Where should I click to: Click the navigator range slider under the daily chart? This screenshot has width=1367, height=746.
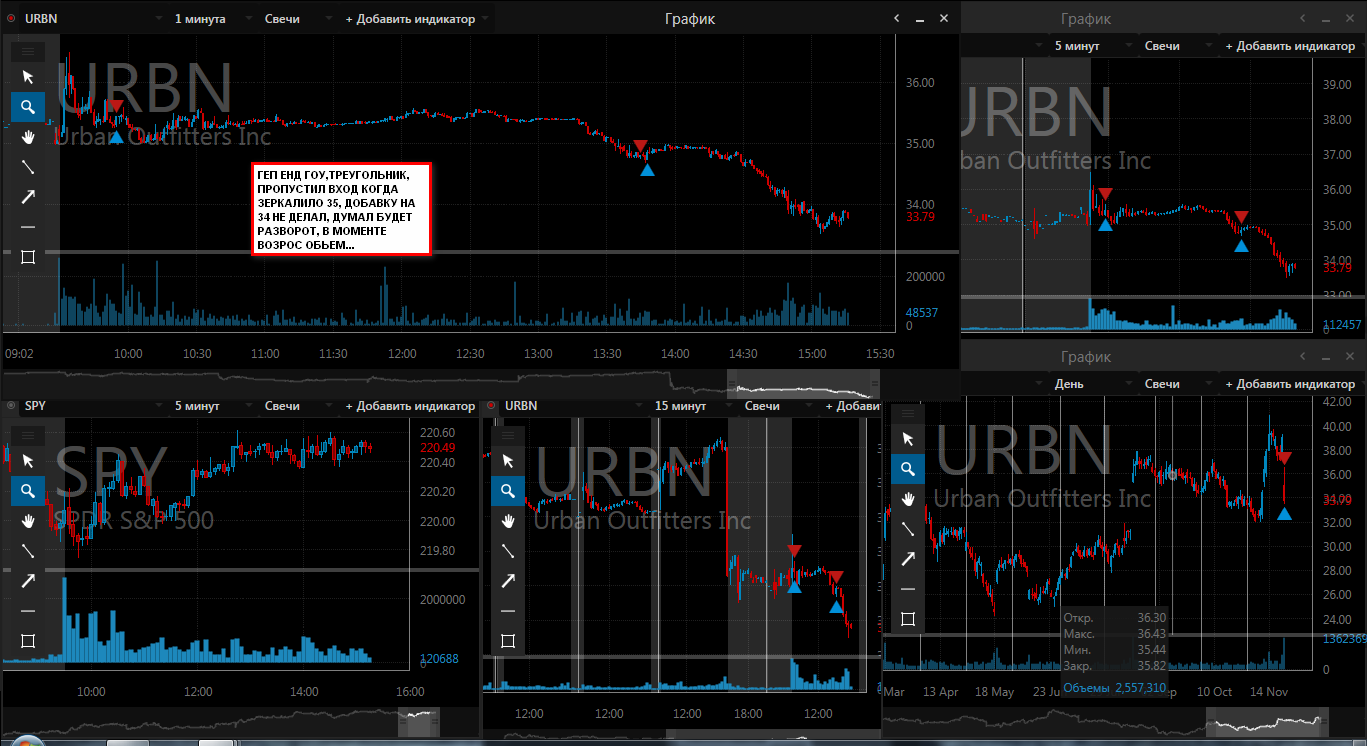[1269, 722]
